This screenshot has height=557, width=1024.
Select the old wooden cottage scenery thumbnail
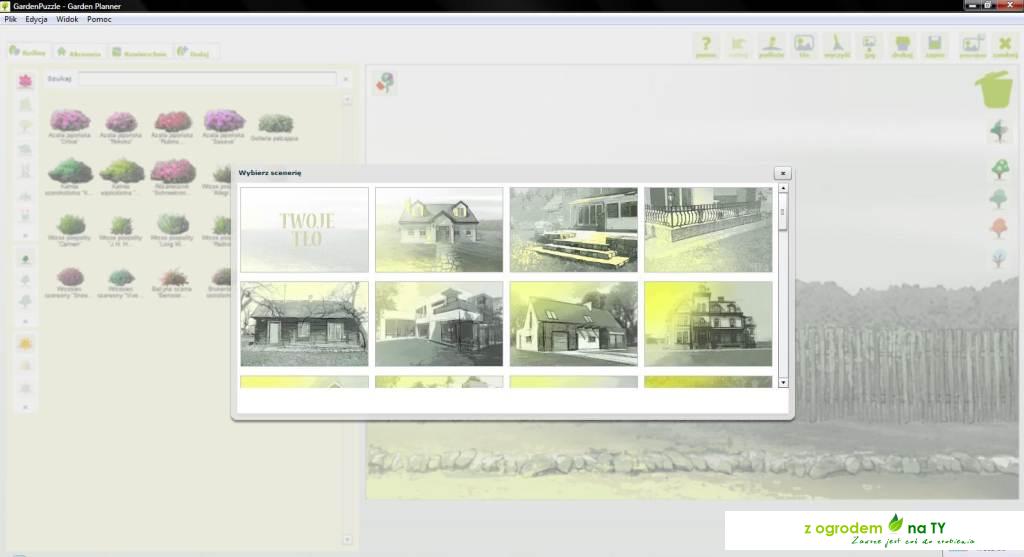coord(304,323)
